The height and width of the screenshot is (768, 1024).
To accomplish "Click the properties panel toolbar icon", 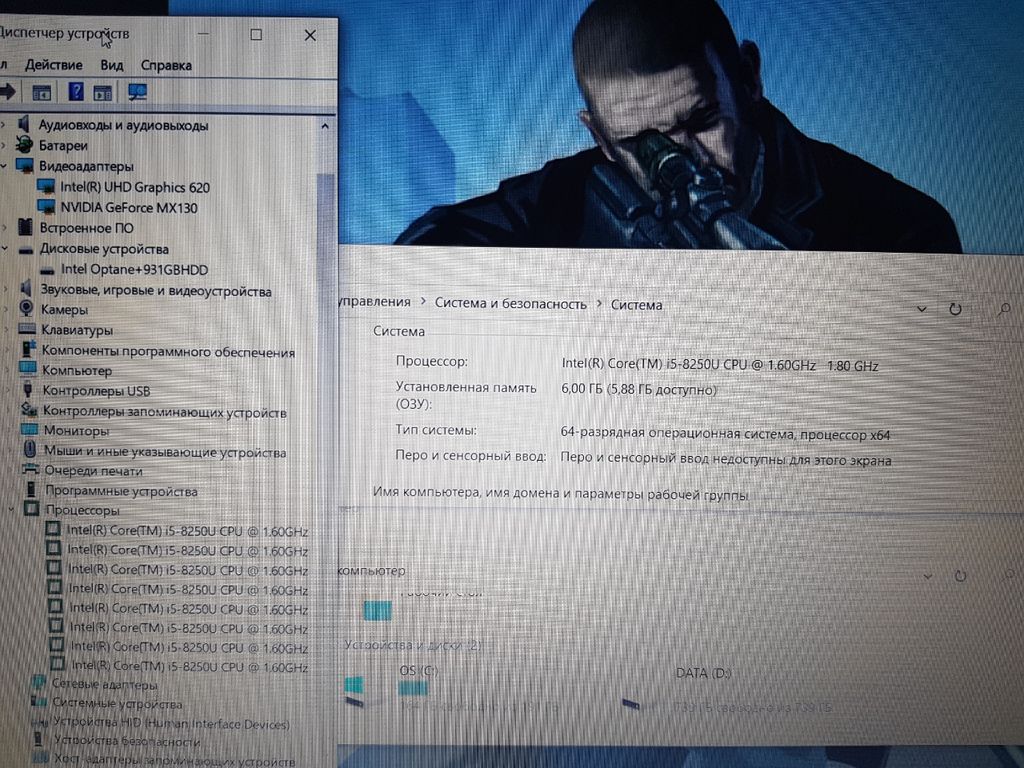I will [x=103, y=93].
